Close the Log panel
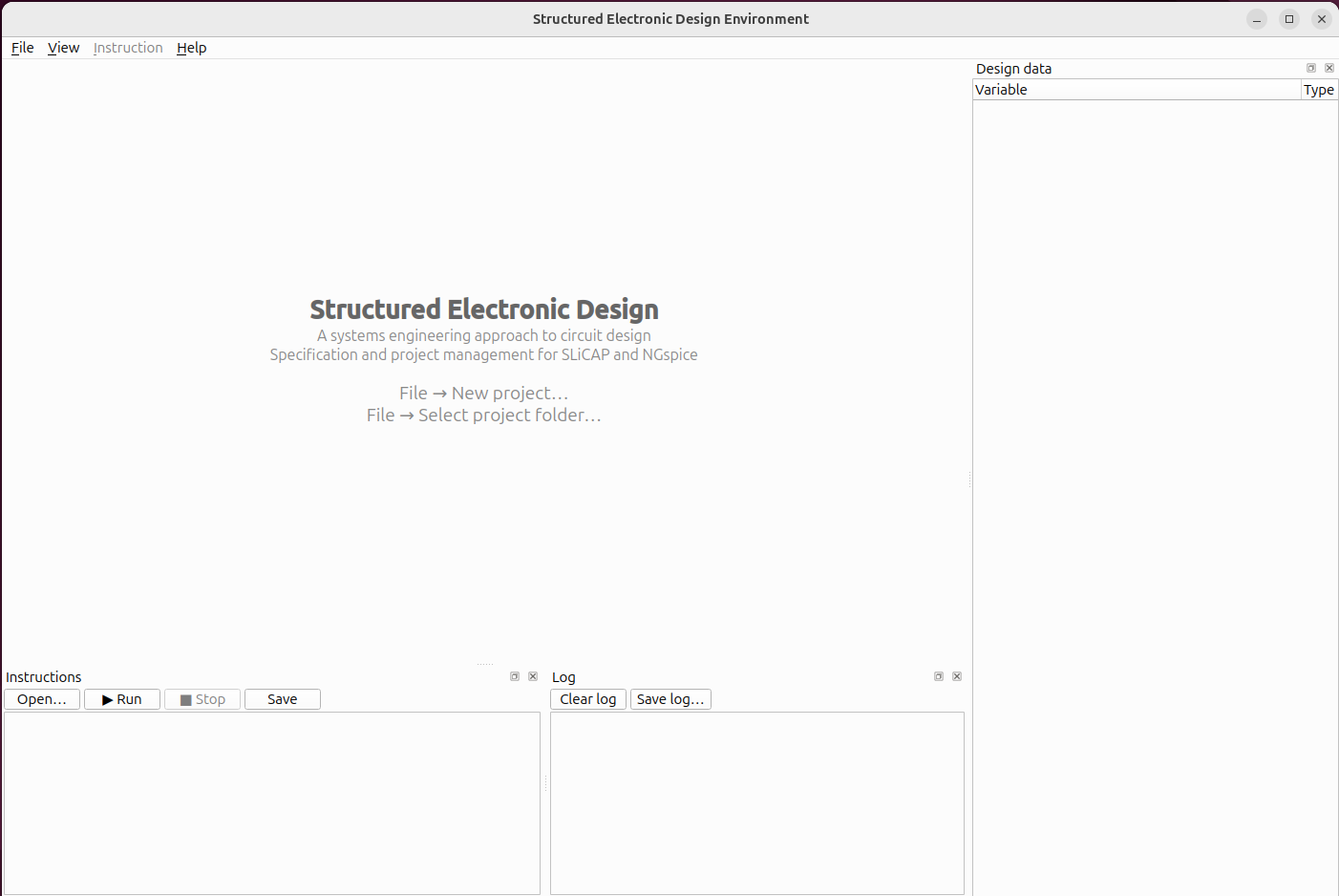 click(x=957, y=676)
